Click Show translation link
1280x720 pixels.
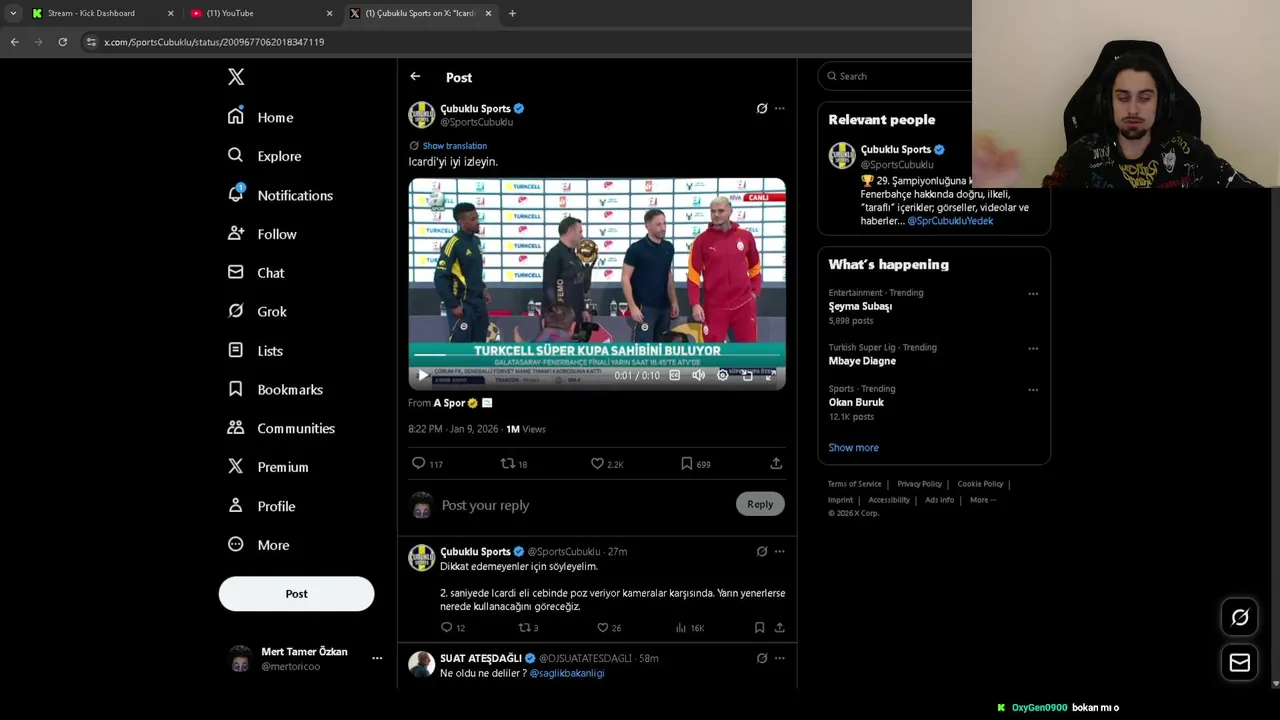tap(454, 146)
